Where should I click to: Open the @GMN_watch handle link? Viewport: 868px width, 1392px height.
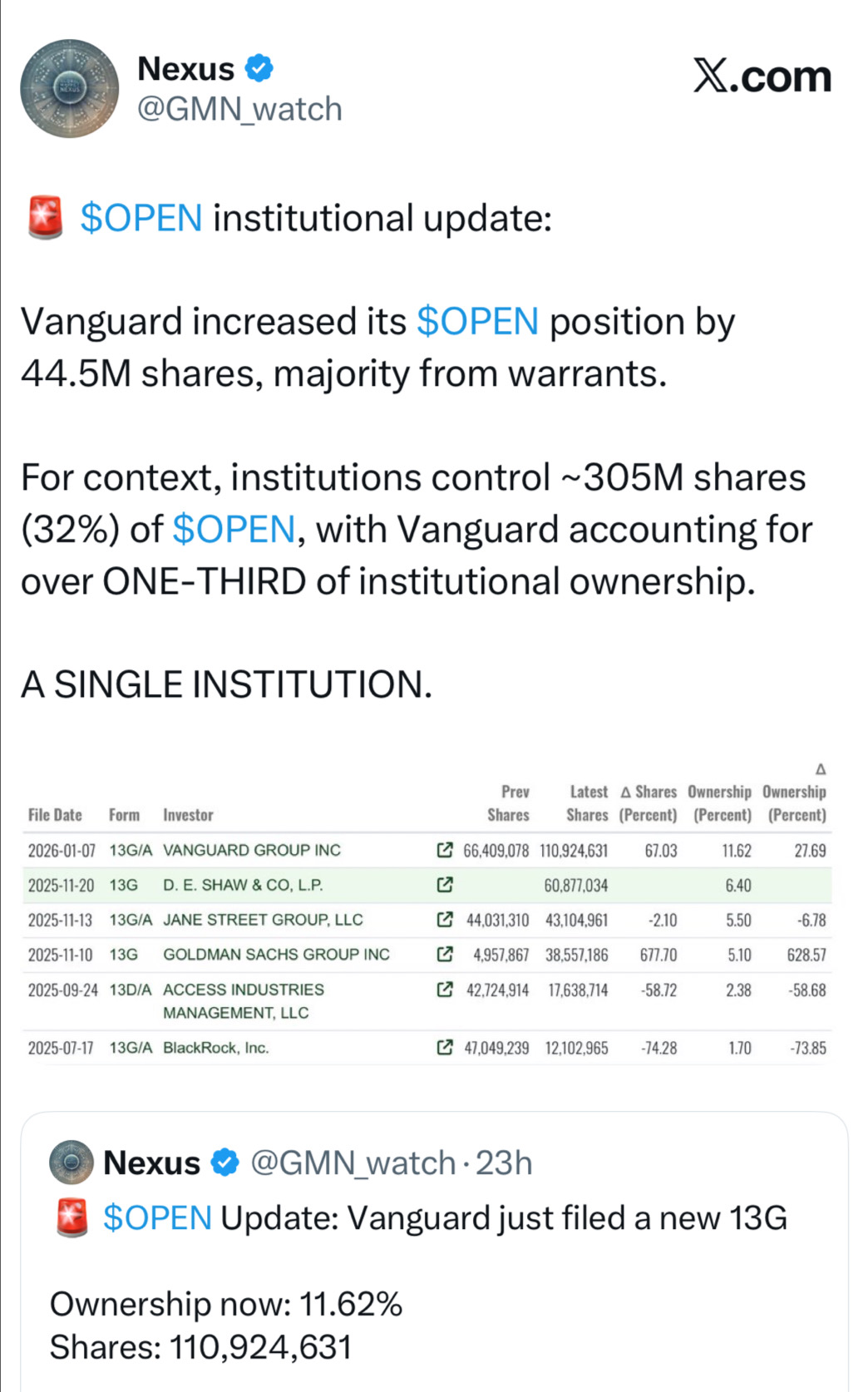(x=239, y=109)
